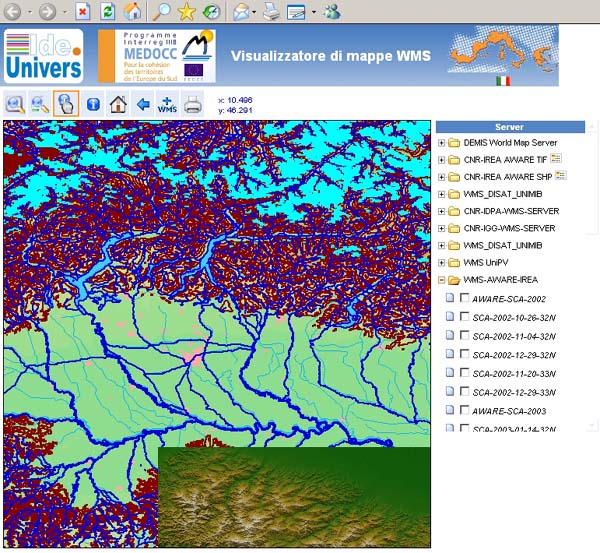
Task: Click the add WMS server icon
Action: tap(168, 104)
